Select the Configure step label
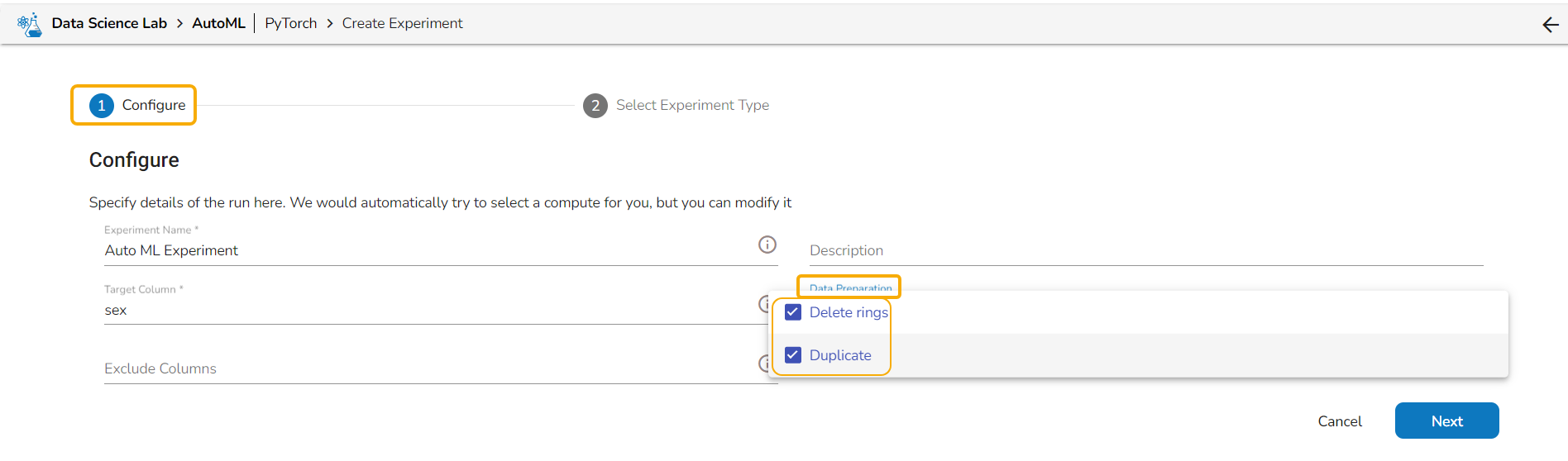This screenshot has width=1568, height=461. pos(154,106)
